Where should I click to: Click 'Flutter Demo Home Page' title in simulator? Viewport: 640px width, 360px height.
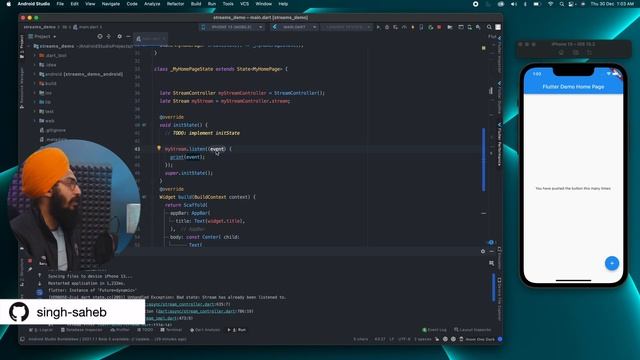coord(573,87)
